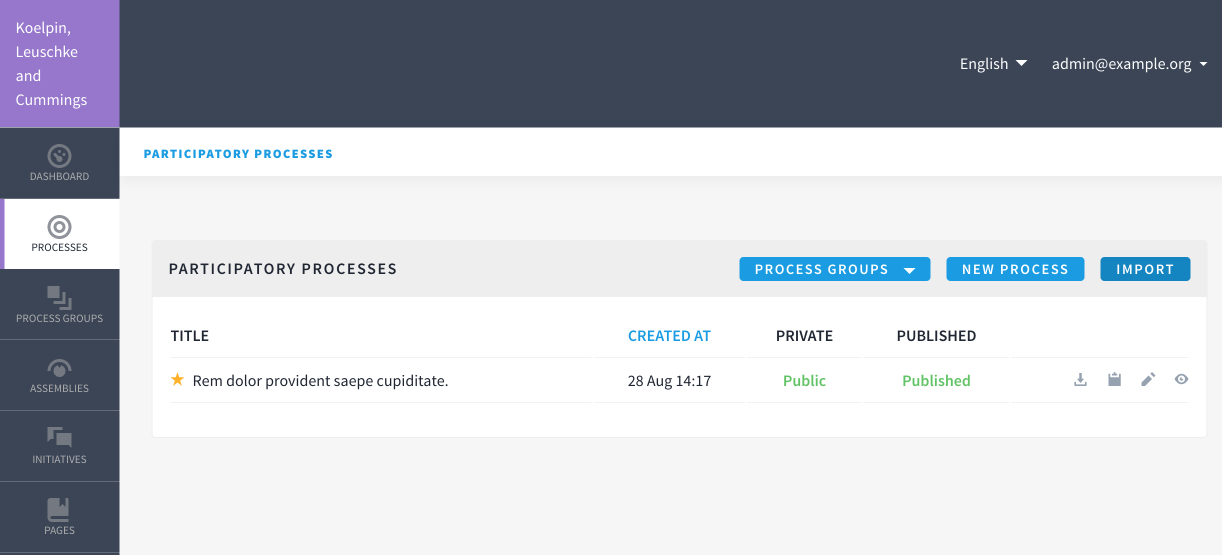This screenshot has height=555, width=1222.
Task: Select Processes in the sidebar
Action: pyautogui.click(x=60, y=235)
